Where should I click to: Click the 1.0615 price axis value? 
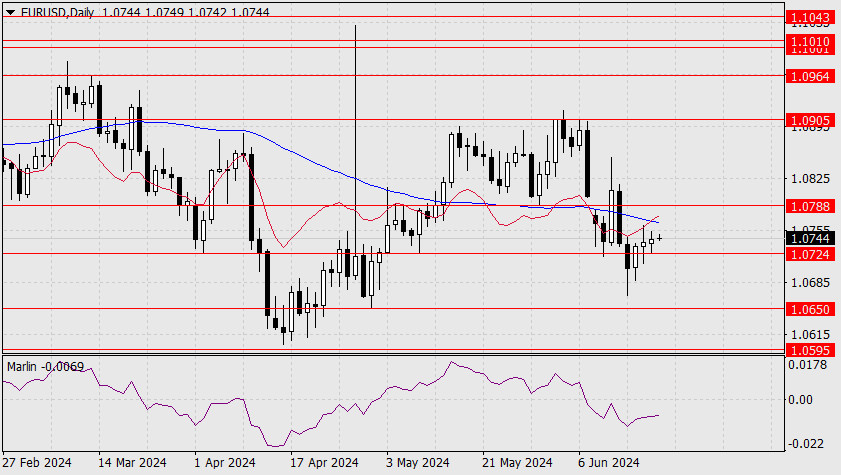pos(810,334)
